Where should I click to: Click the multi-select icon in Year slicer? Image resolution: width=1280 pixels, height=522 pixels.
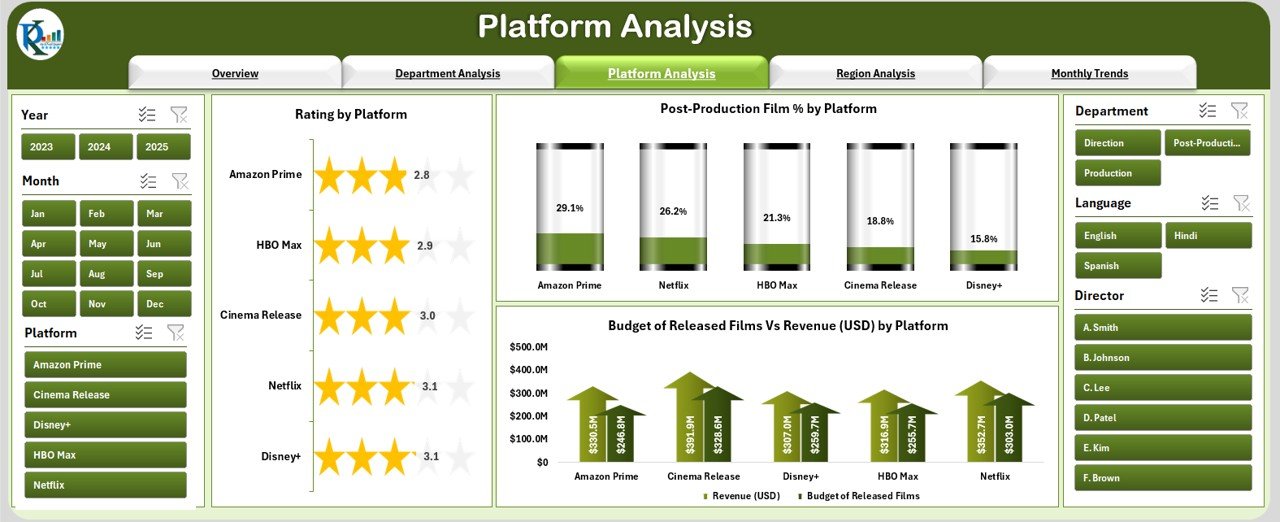(147, 115)
